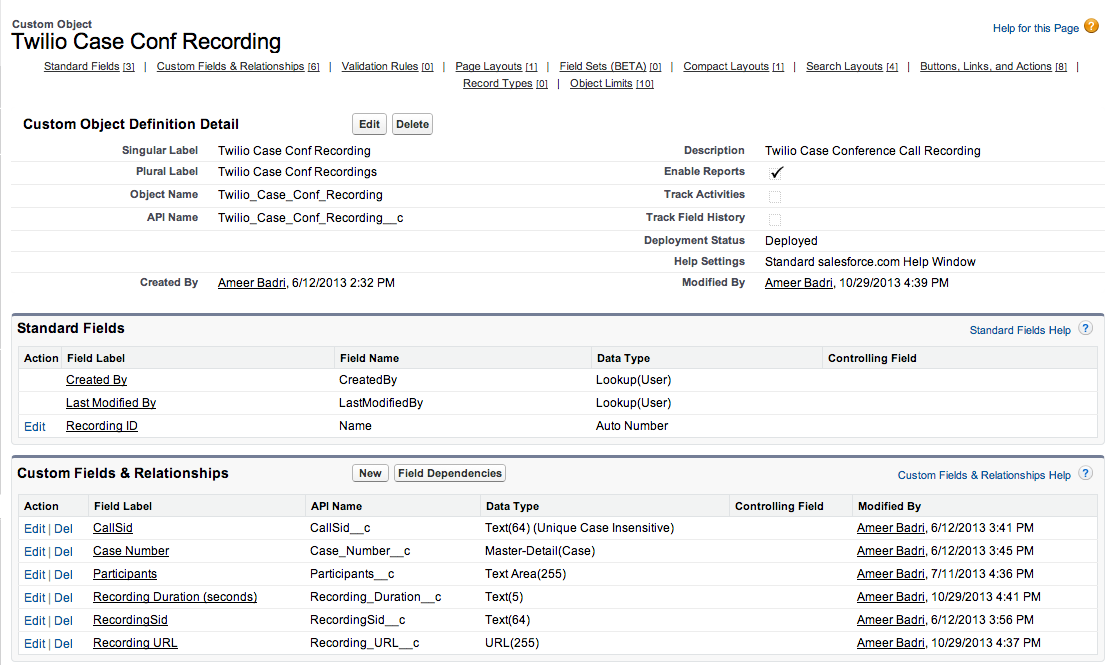
Task: Go to Buttons, Links, and Actions link
Action: [x=993, y=66]
